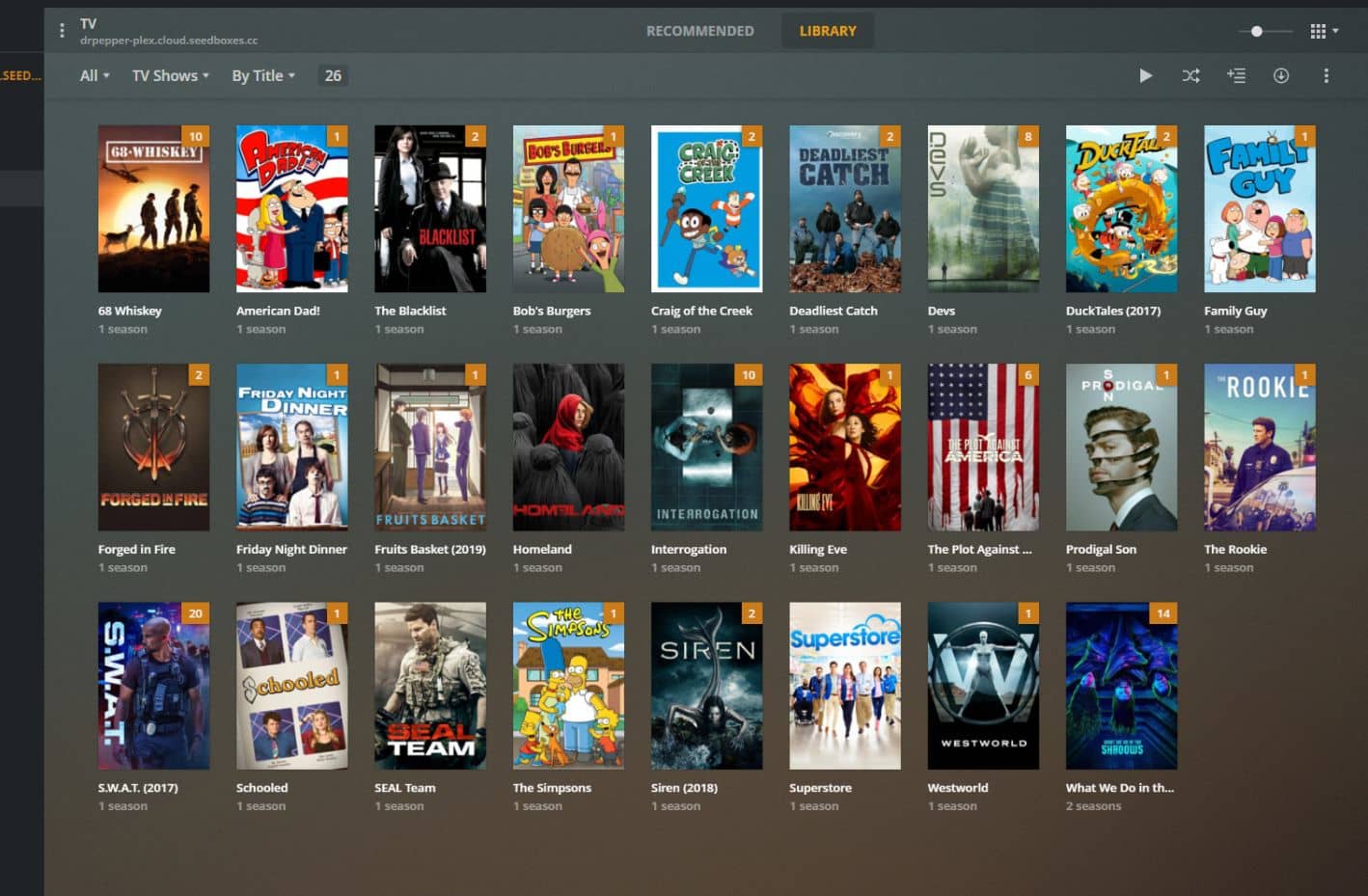Image resolution: width=1368 pixels, height=896 pixels.
Task: Add library to playlist icon
Action: click(x=1236, y=75)
